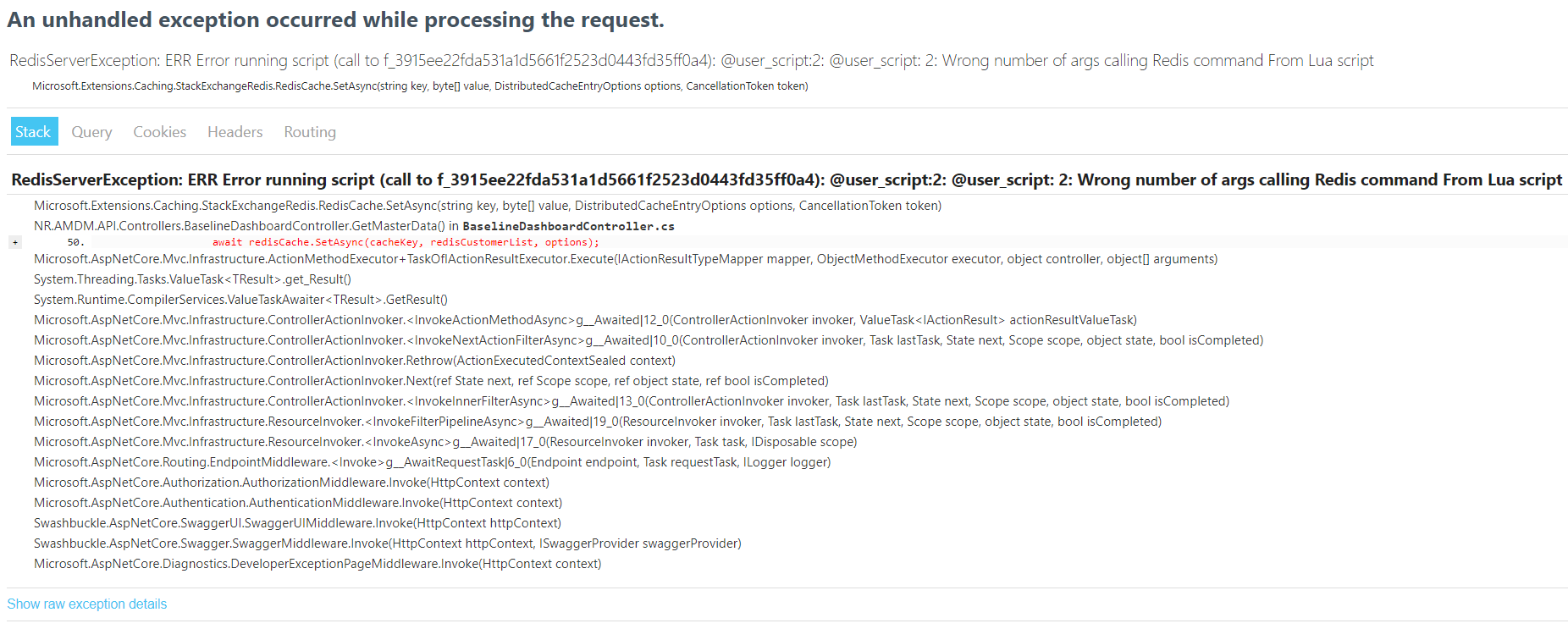
Task: Select the ResourceInvoker InvokeAsync stack frame
Action: tap(444, 441)
